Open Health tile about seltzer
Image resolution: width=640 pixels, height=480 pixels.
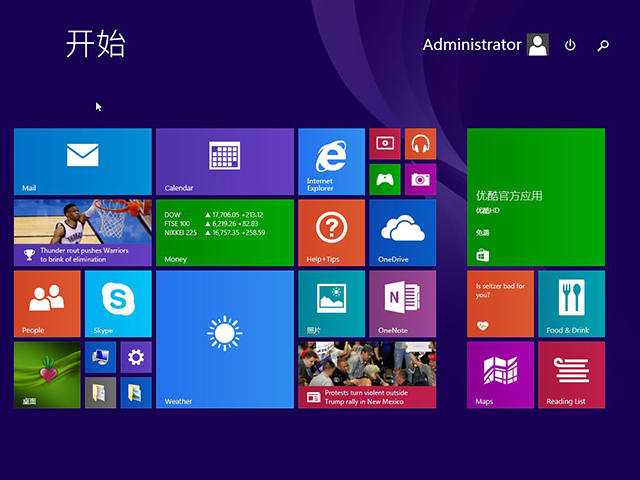pyautogui.click(x=500, y=304)
